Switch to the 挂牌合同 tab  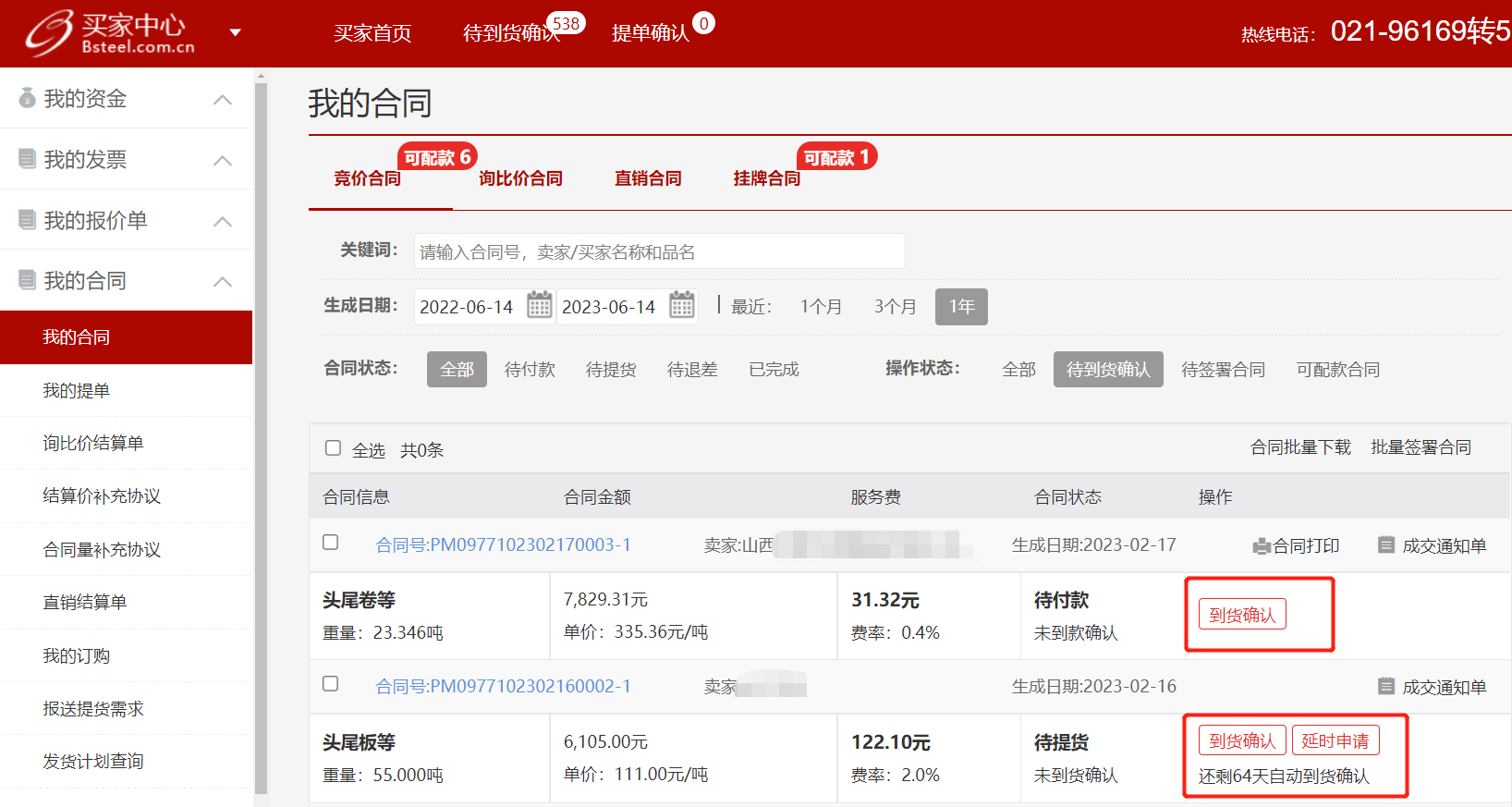click(x=766, y=178)
